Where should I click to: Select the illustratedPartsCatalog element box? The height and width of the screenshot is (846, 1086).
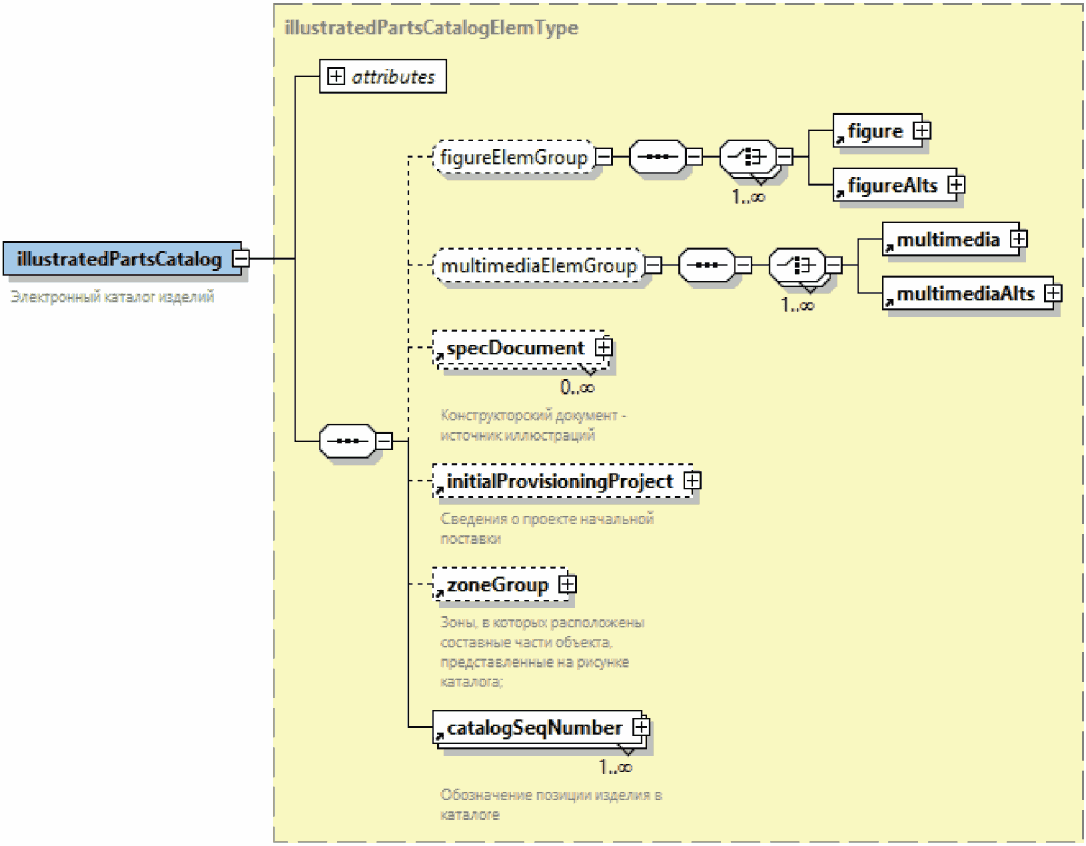(x=118, y=259)
